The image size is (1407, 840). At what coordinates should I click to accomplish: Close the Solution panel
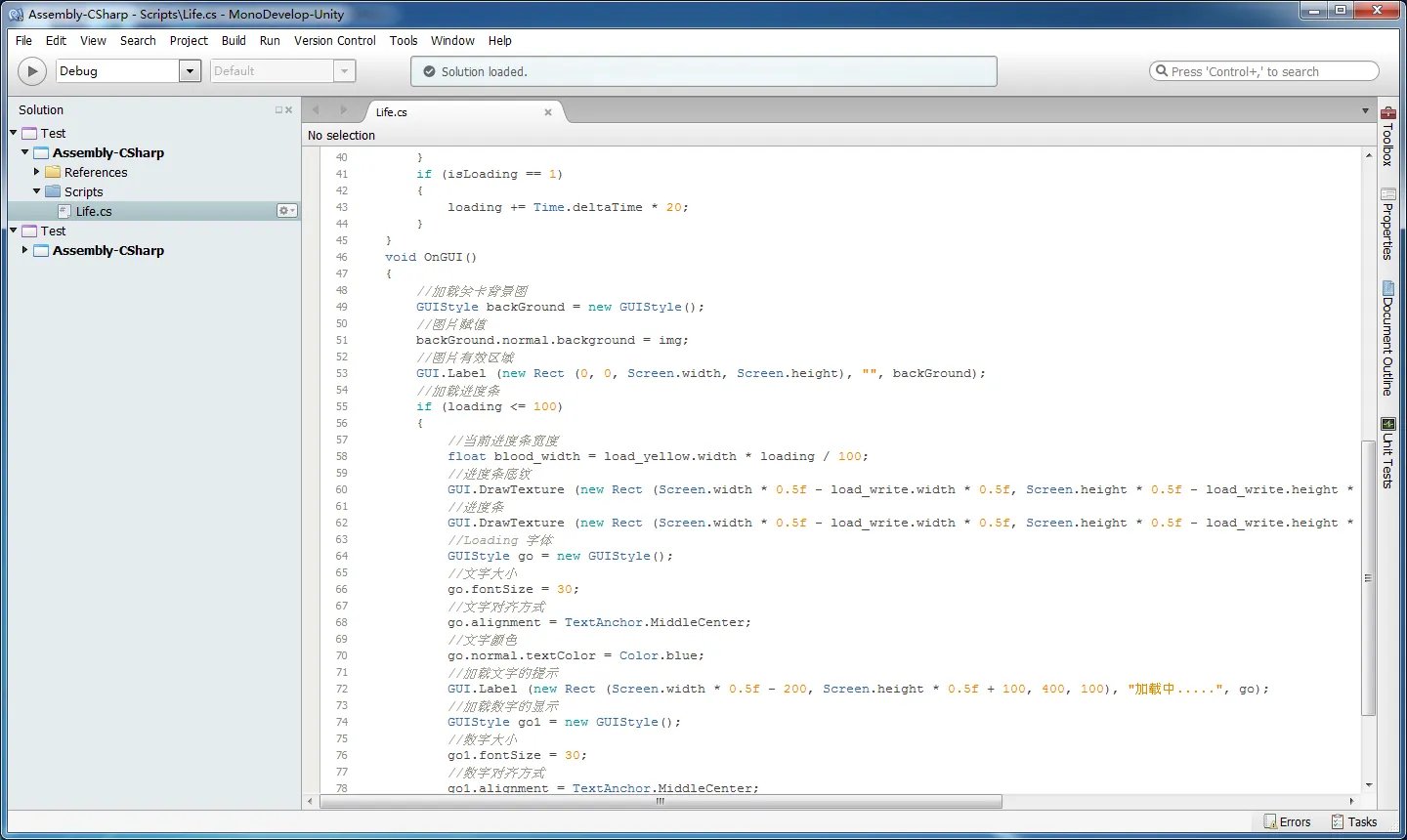(x=288, y=110)
